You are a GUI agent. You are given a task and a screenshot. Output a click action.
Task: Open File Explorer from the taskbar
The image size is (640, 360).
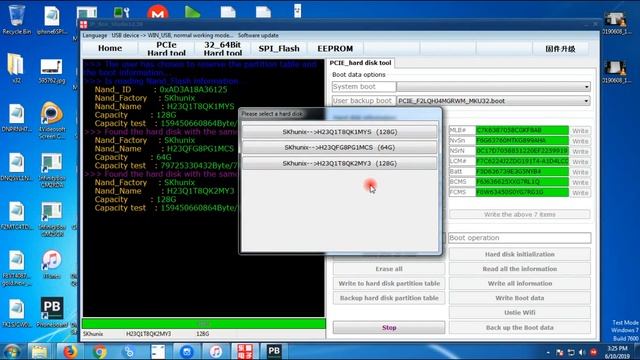(x=40, y=352)
